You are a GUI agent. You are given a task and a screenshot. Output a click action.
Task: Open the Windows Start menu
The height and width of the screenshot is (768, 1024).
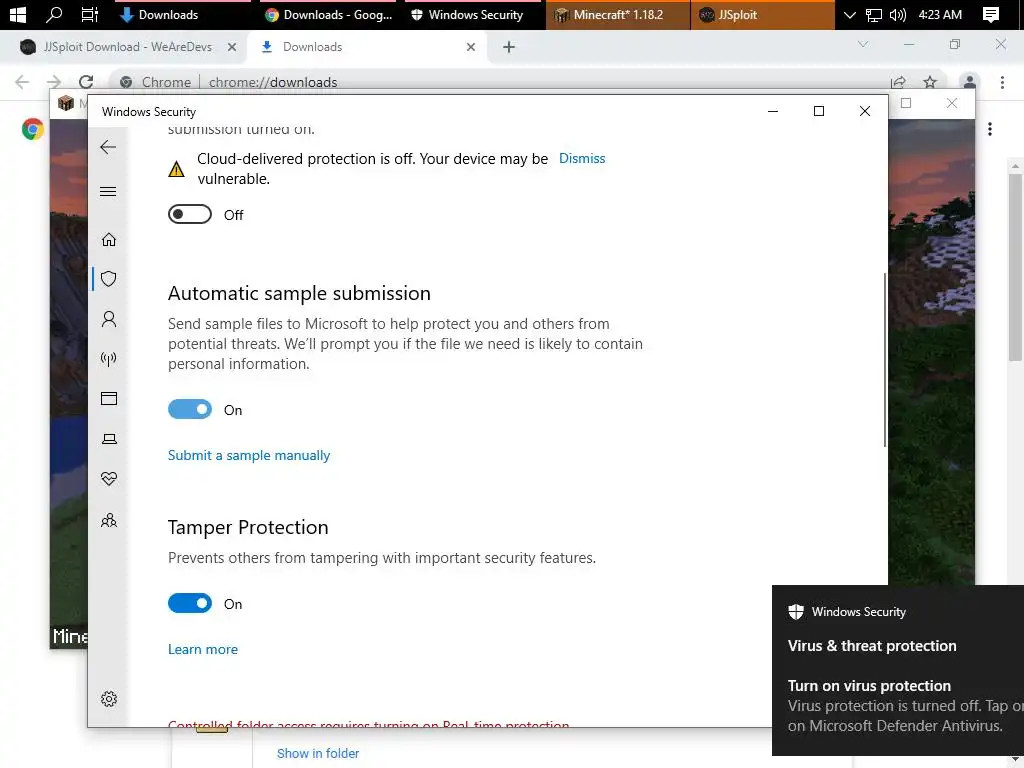click(18, 14)
